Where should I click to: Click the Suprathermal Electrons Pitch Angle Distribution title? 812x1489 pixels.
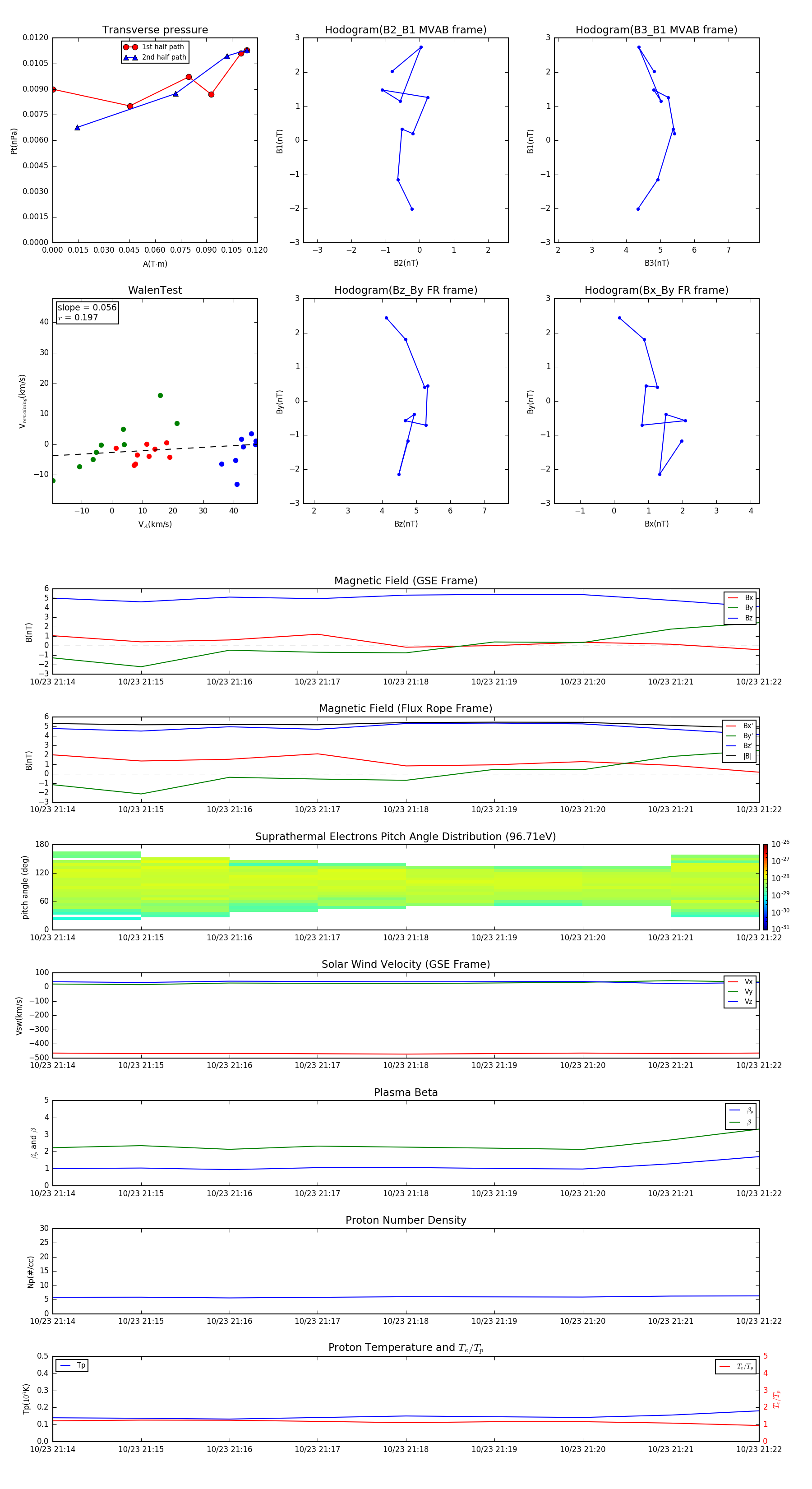click(406, 837)
